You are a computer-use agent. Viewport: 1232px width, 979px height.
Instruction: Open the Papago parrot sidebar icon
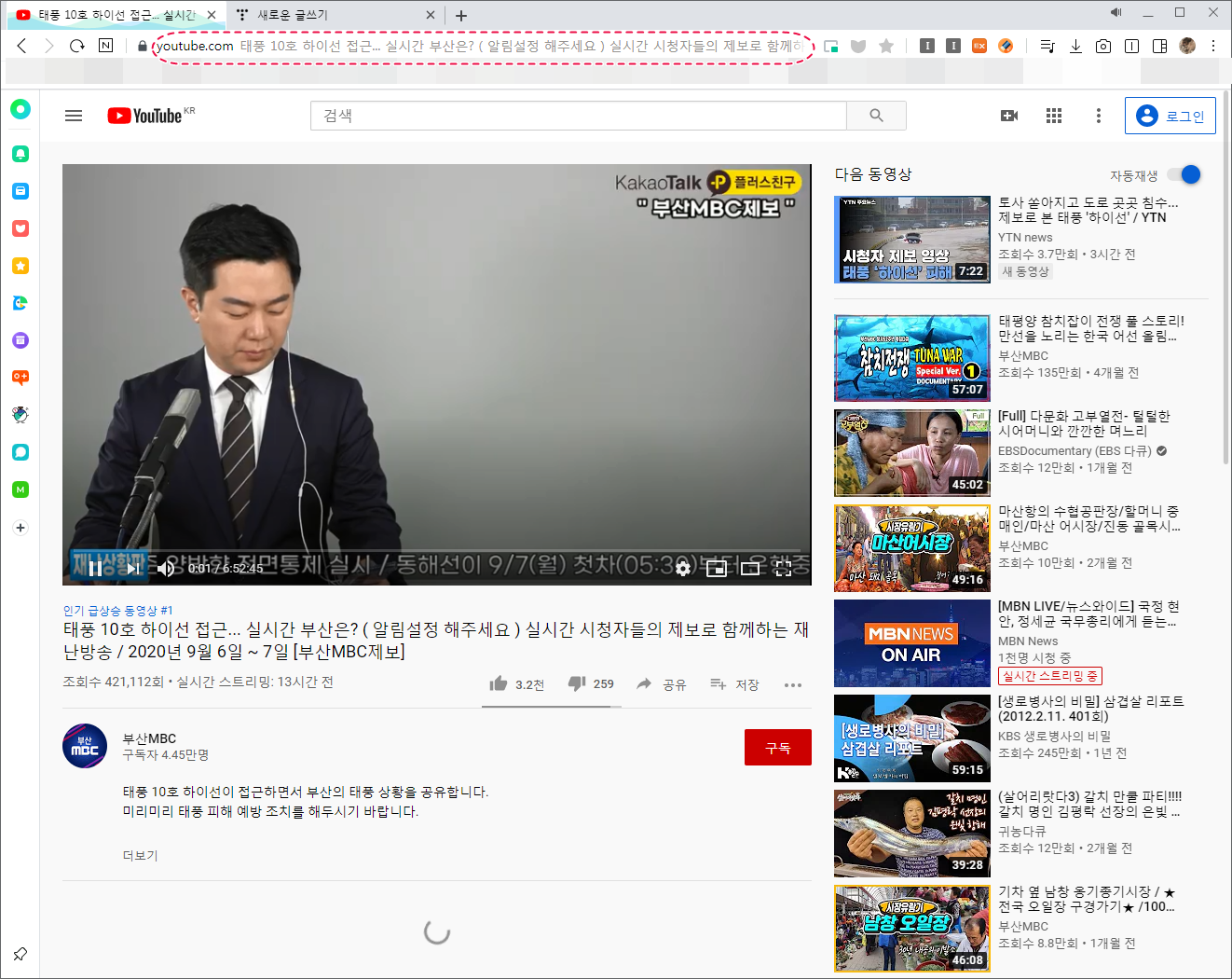(x=21, y=303)
